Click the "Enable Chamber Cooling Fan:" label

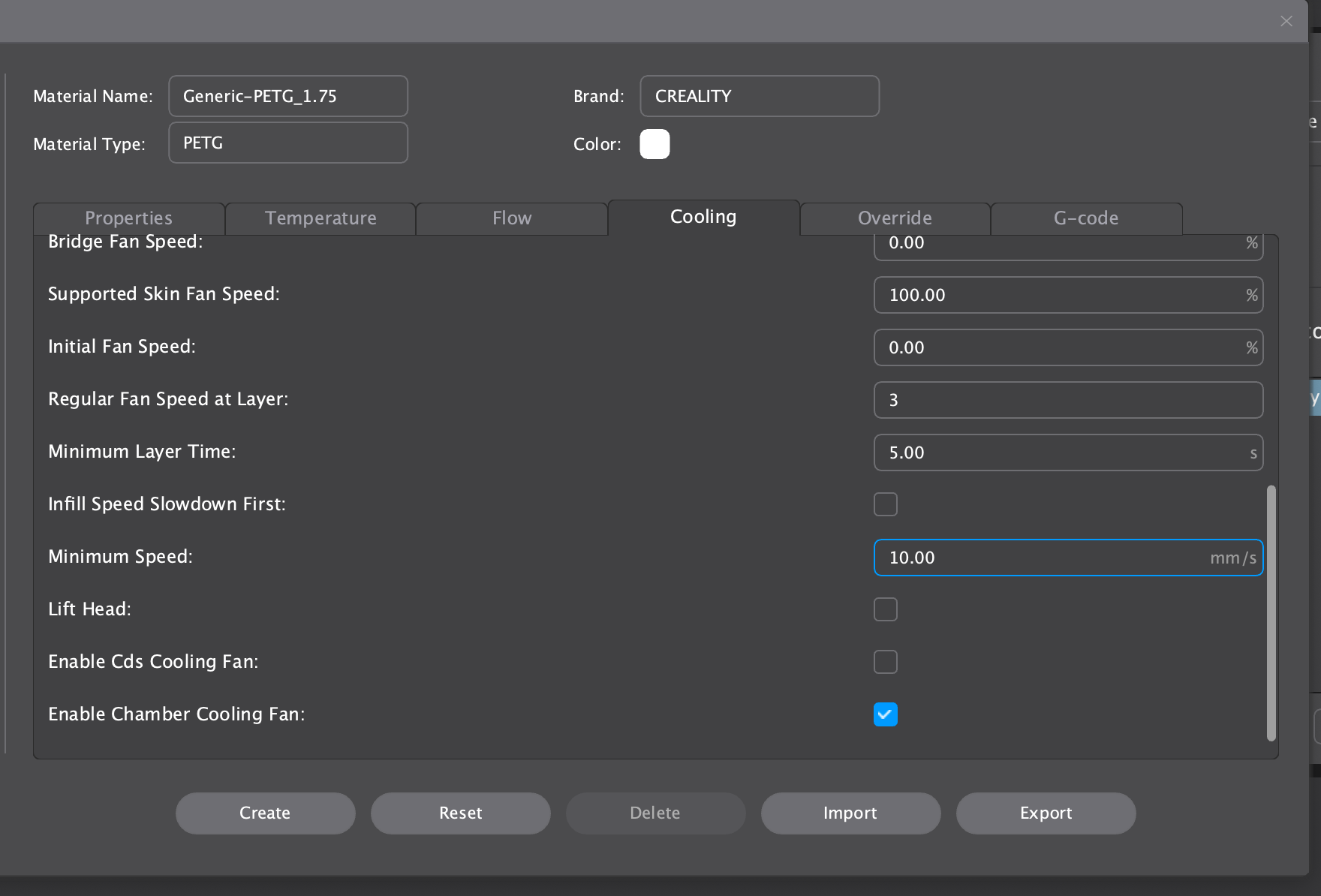176,714
